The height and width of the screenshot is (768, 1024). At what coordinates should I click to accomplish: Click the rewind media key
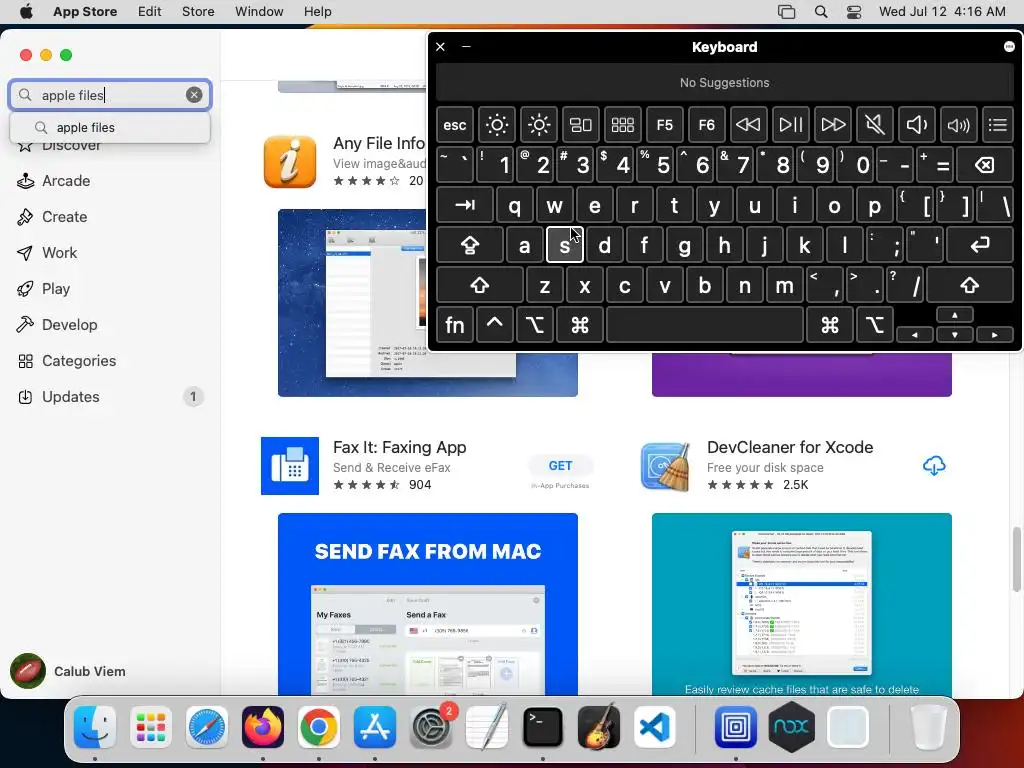[x=748, y=125]
